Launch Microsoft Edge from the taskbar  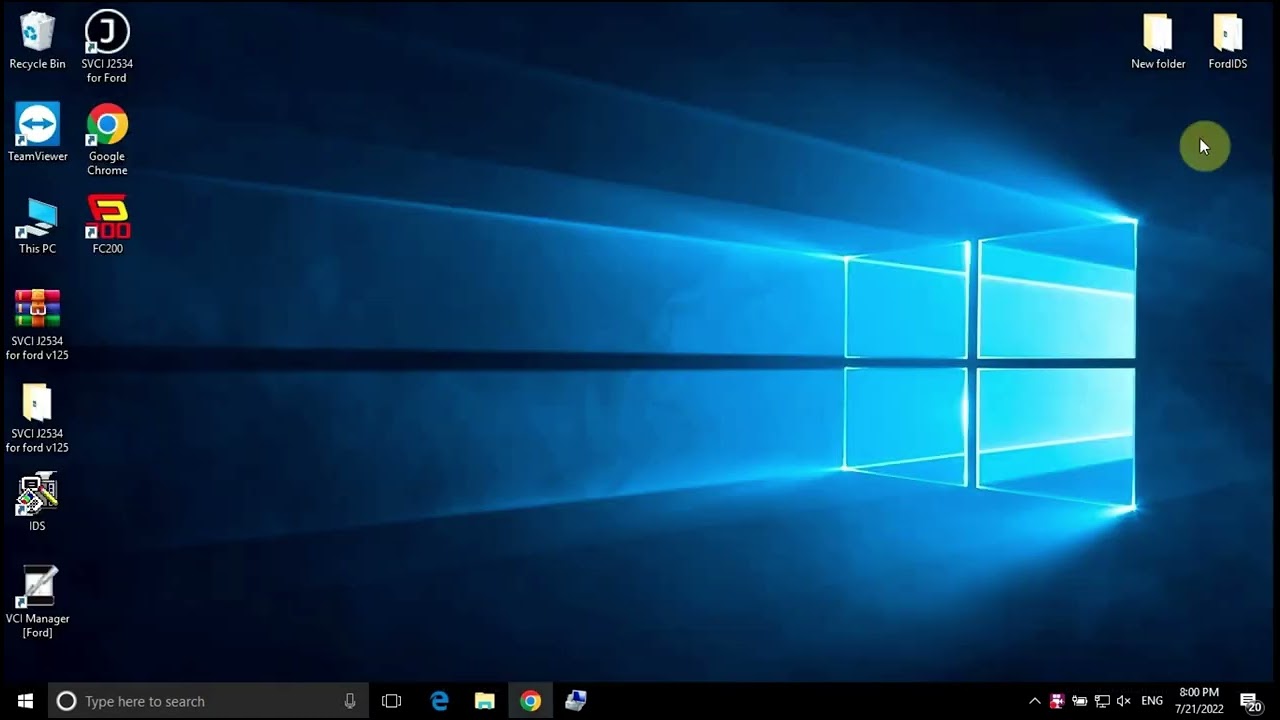[439, 701]
